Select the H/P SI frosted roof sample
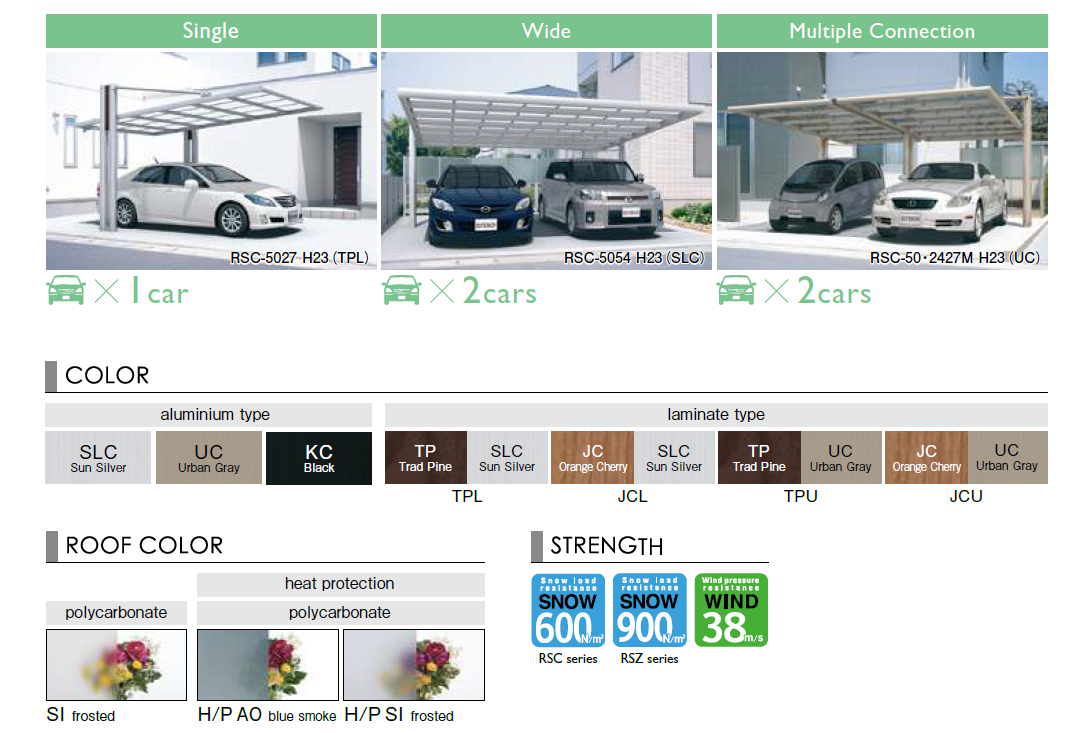1087x733 pixels. click(414, 665)
